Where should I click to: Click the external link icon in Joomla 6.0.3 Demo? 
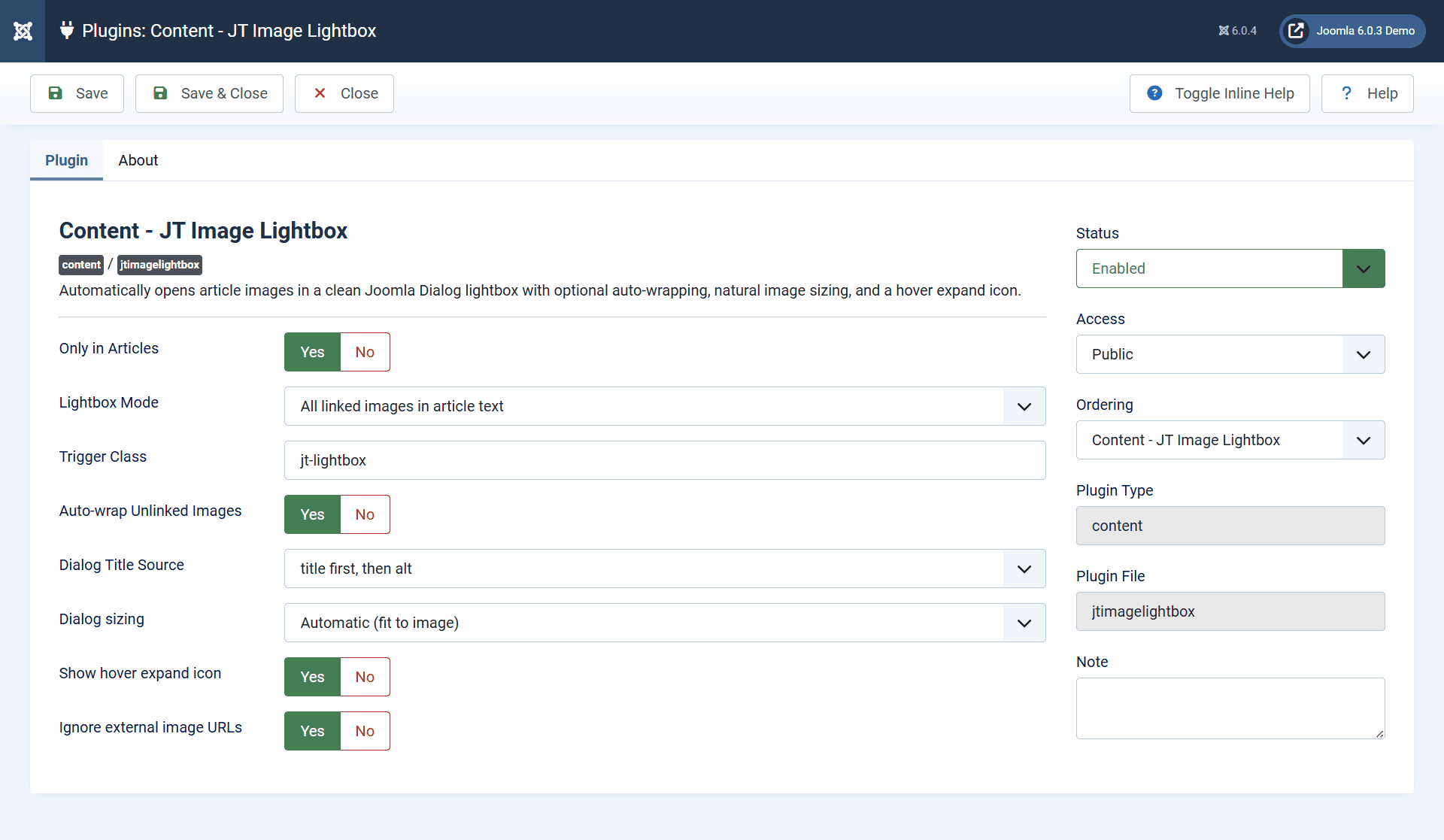(x=1296, y=31)
